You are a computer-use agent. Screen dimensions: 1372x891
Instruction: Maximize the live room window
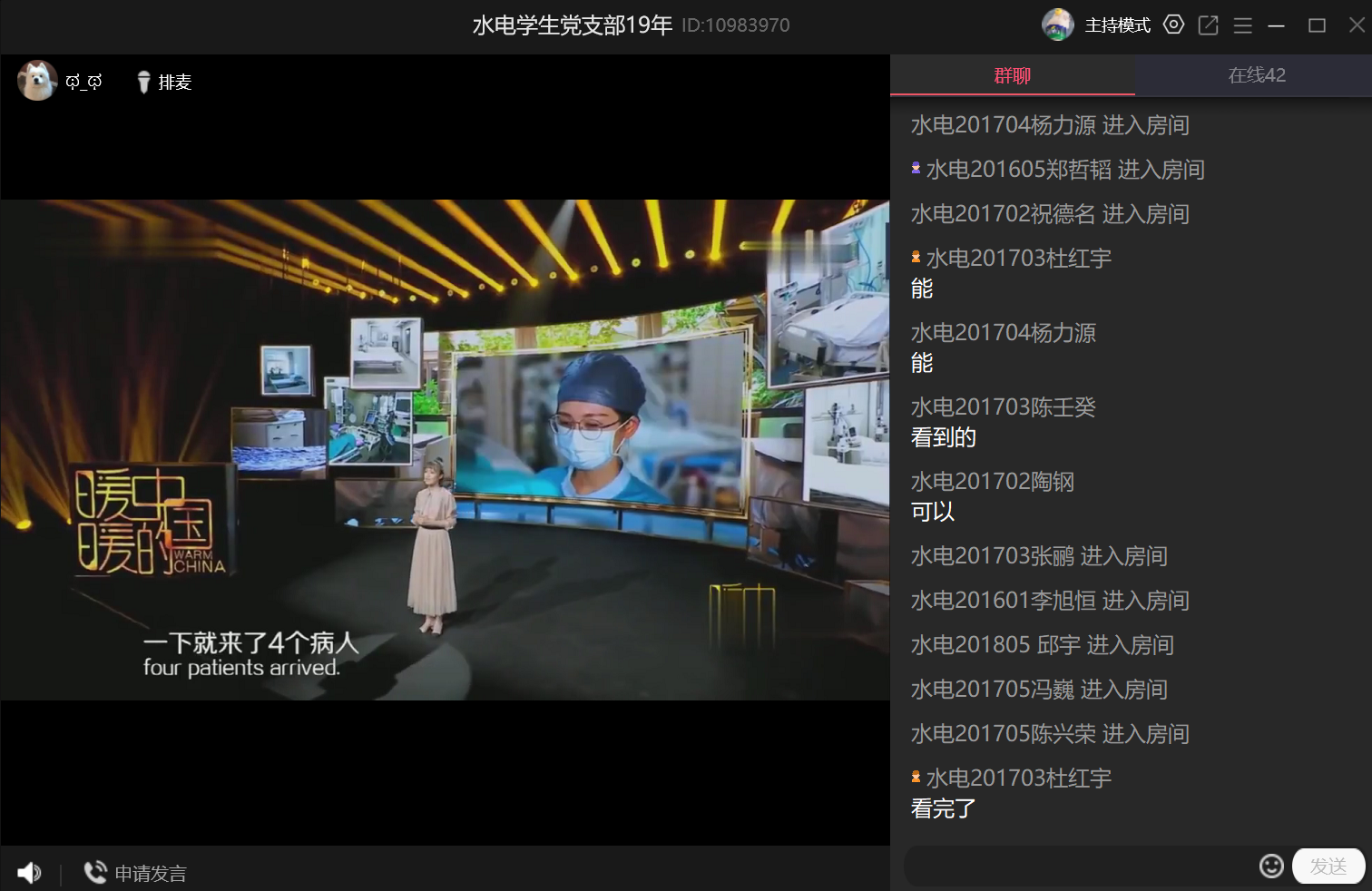pos(1317,25)
